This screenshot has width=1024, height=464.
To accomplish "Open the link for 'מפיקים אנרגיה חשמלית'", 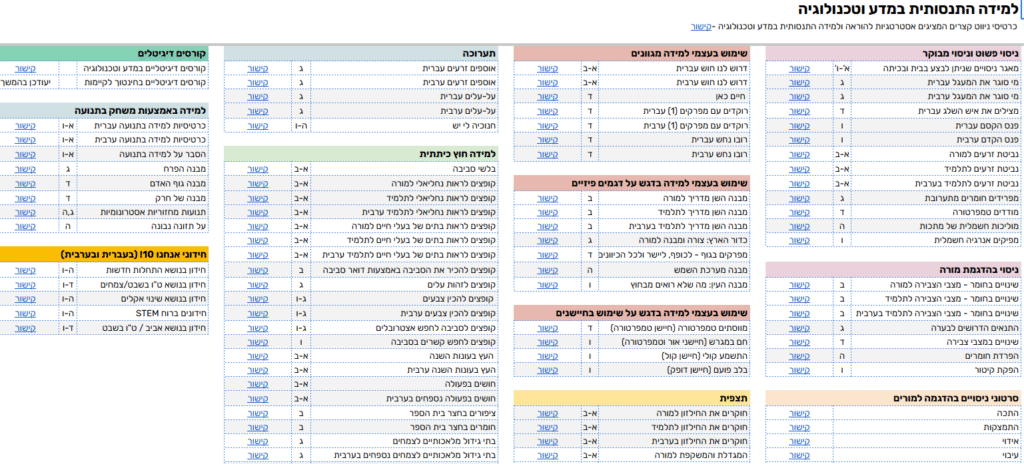I will (x=799, y=240).
